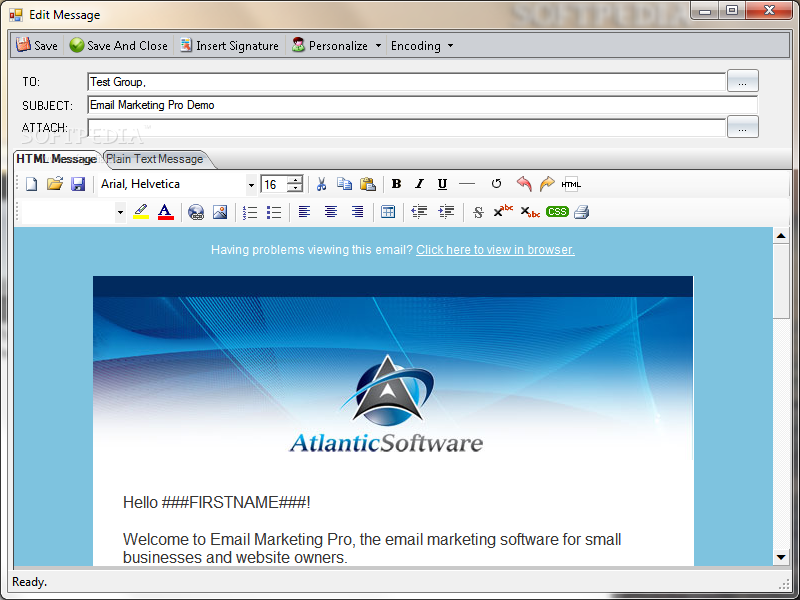Expand the Arial, Helvetica font dropdown
This screenshot has width=800, height=600.
tap(251, 185)
